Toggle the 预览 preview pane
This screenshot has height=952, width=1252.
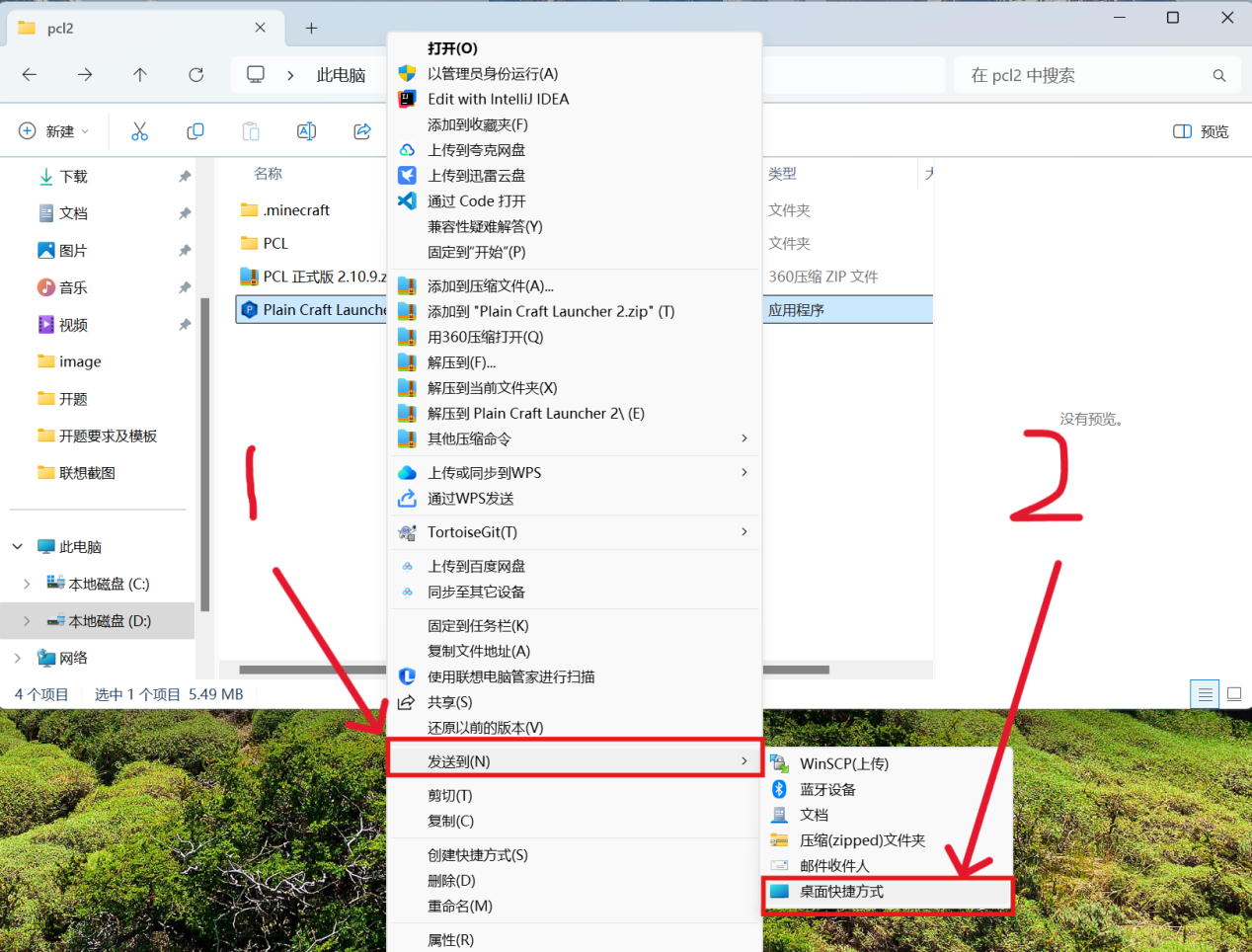coord(1201,130)
